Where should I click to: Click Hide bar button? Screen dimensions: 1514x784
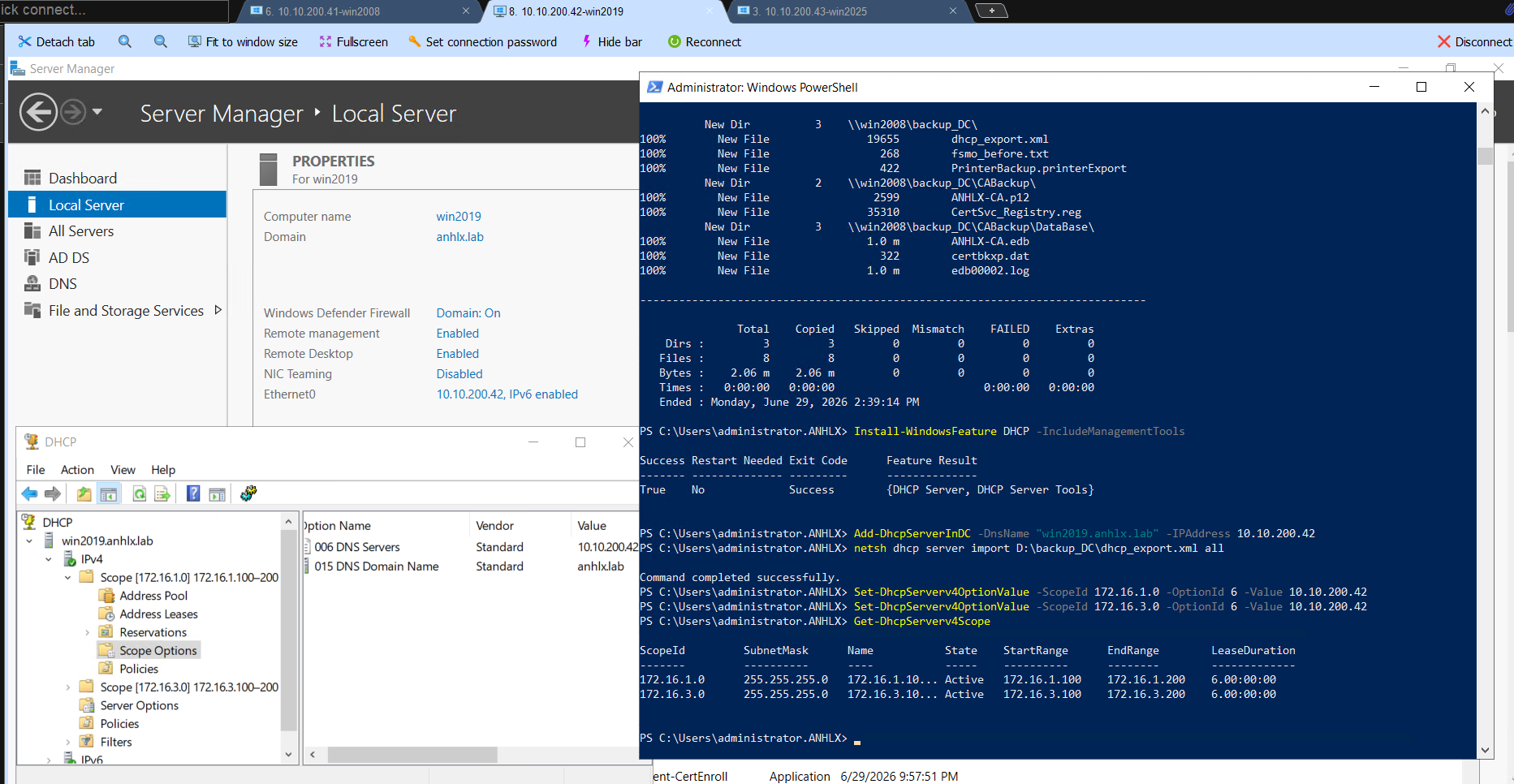click(611, 41)
